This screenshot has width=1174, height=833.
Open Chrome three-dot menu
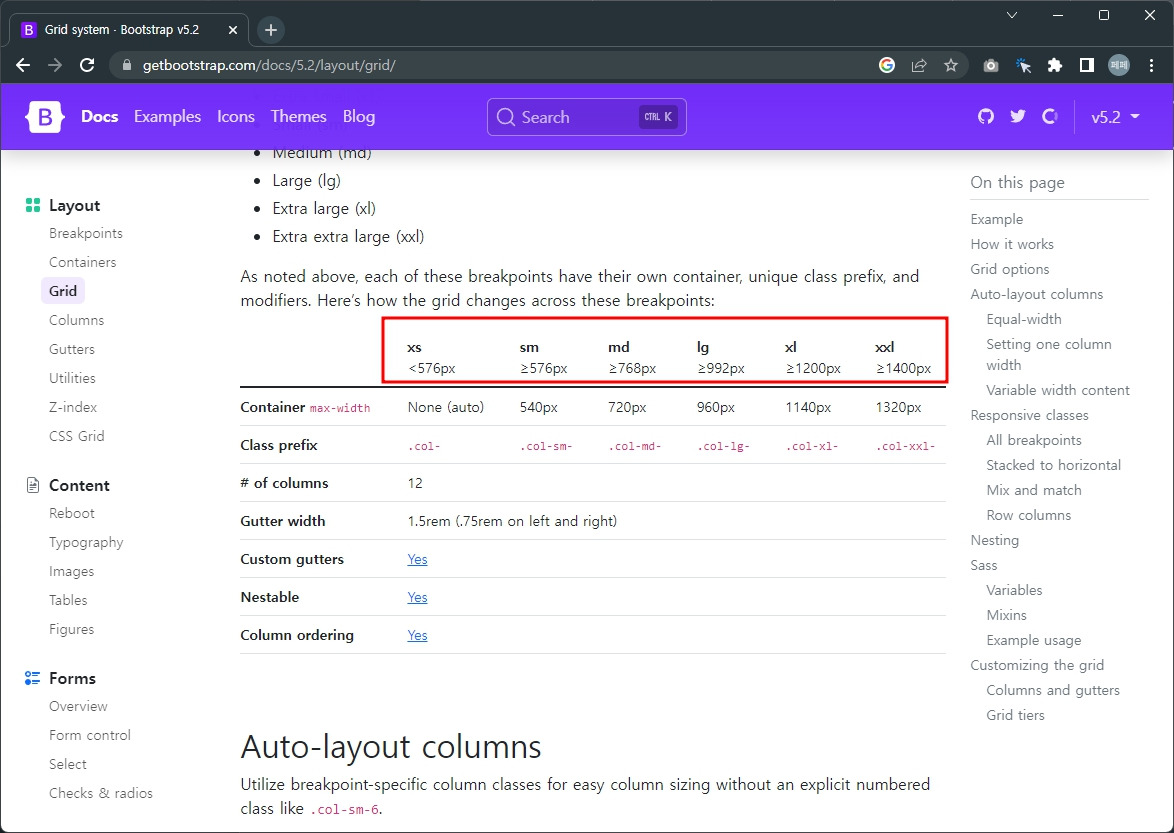1152,65
